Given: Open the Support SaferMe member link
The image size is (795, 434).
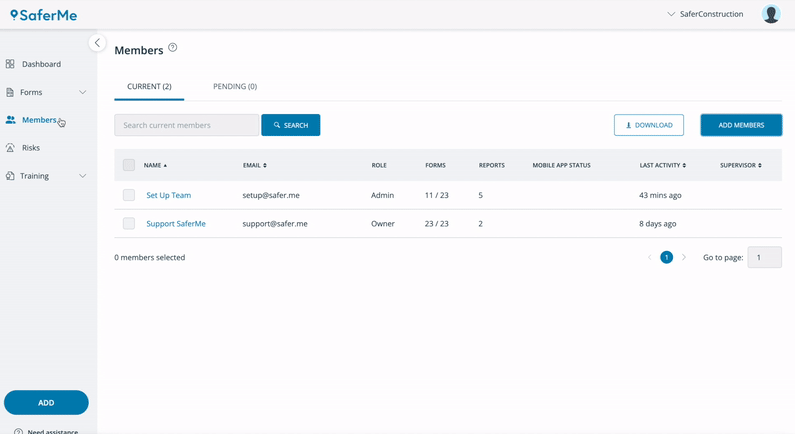Looking at the screenshot, I should [176, 224].
